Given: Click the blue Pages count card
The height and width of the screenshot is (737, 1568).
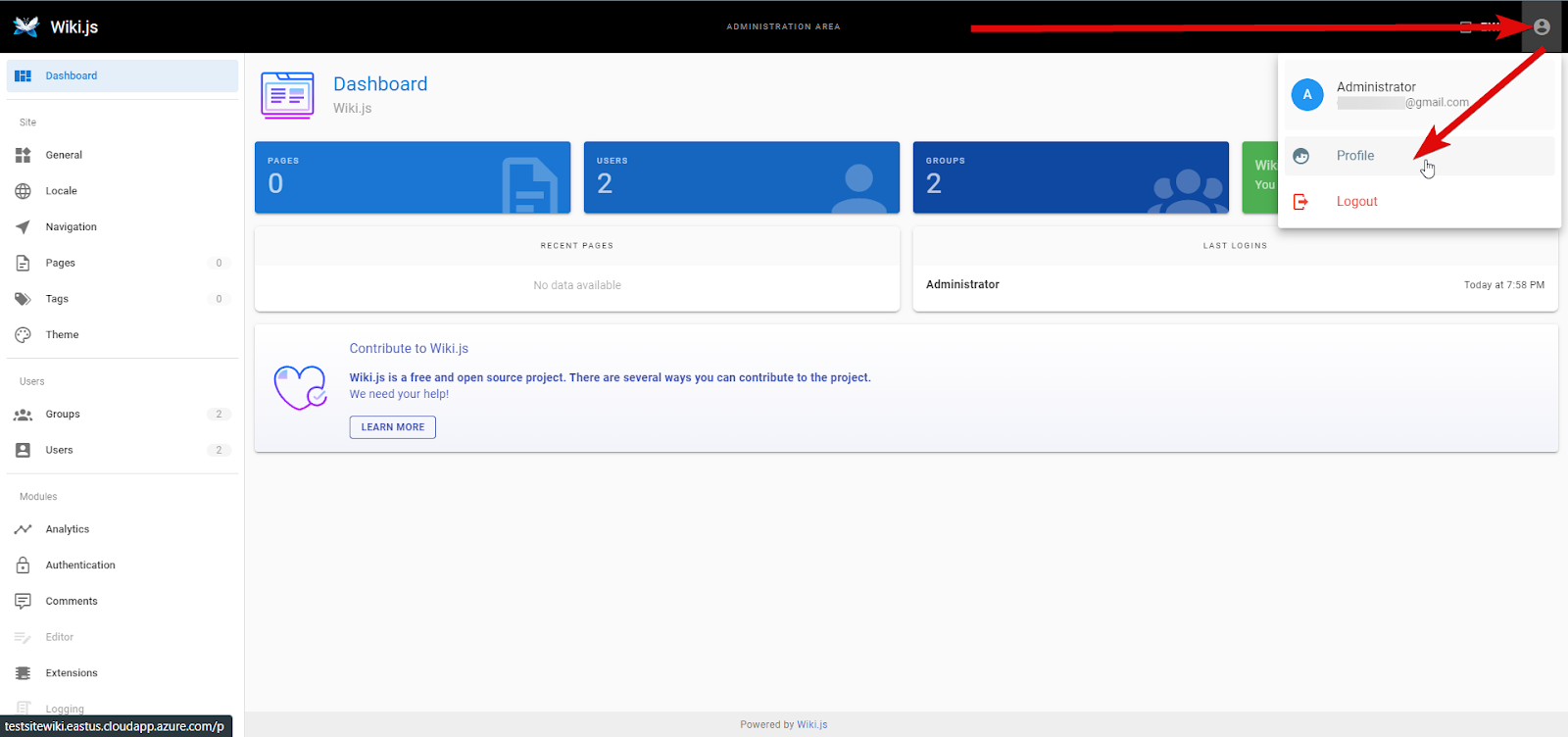Looking at the screenshot, I should 413,177.
